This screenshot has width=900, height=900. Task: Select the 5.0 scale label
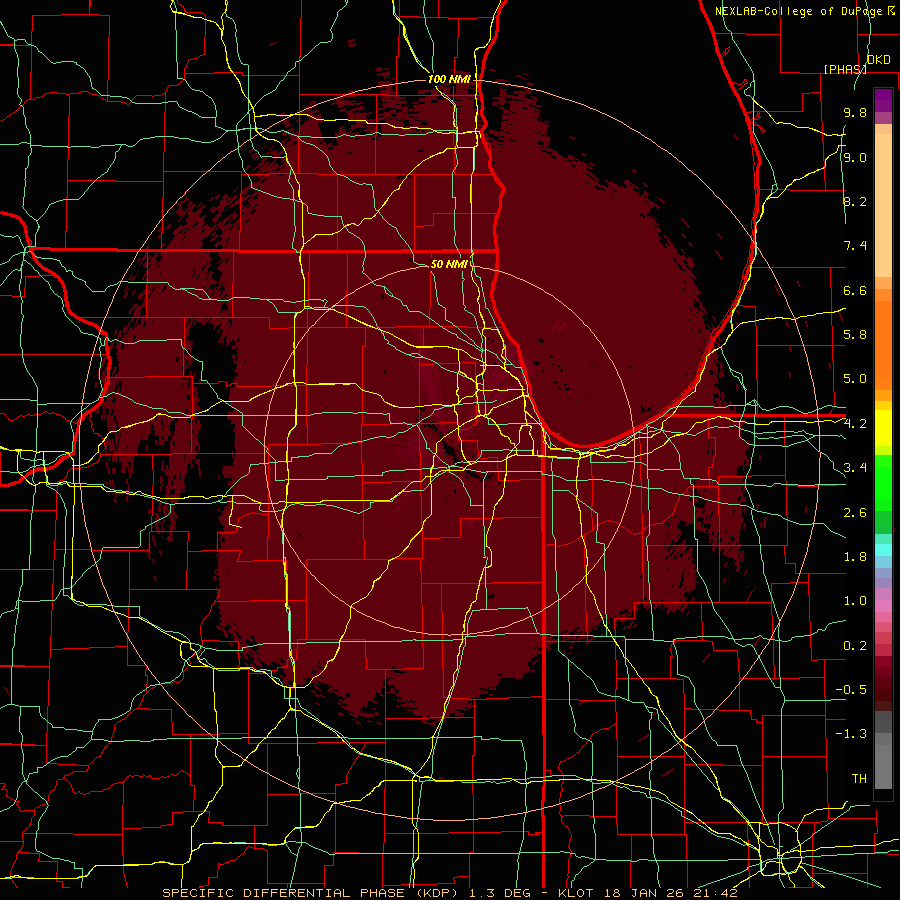855,379
